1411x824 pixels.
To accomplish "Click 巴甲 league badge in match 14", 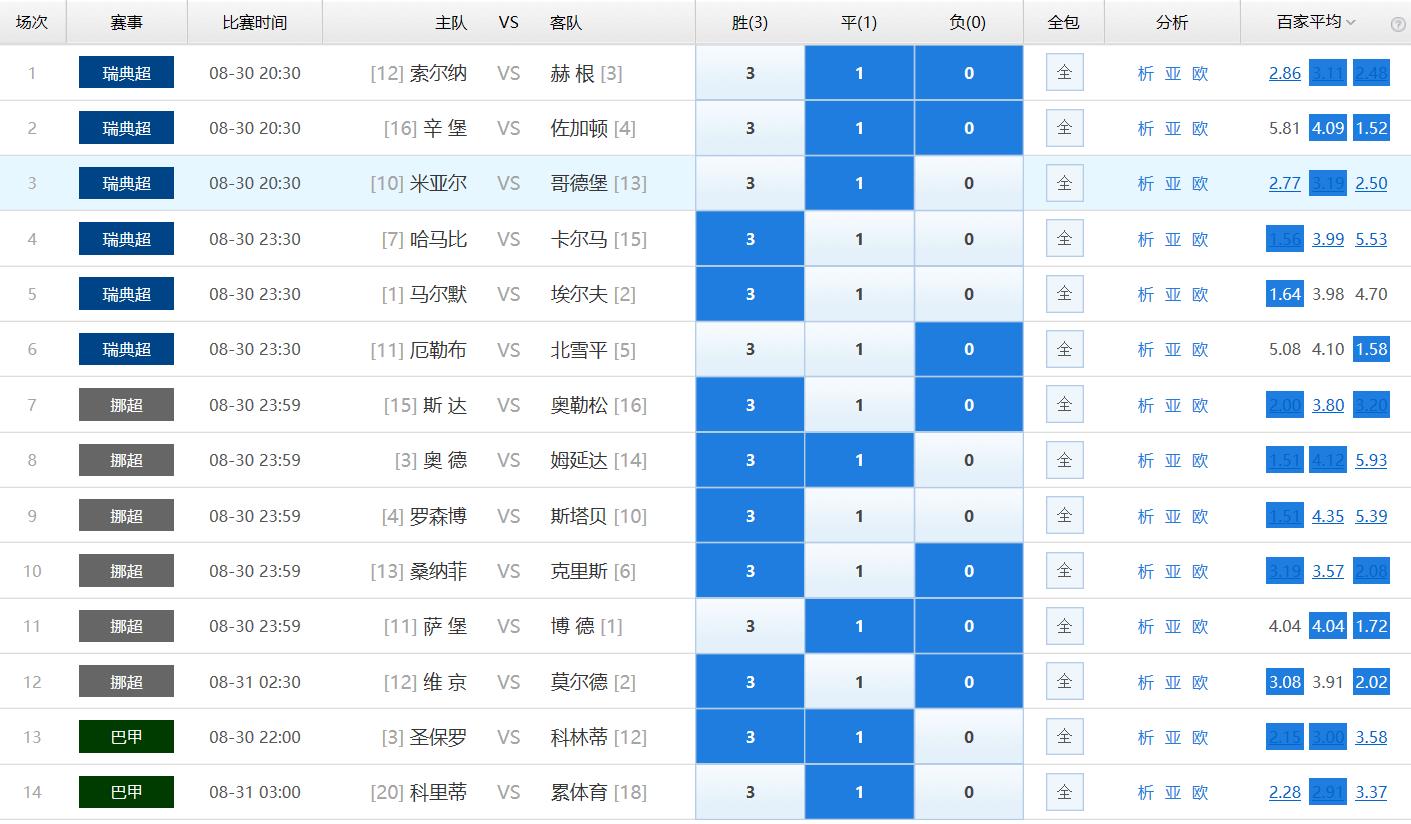I will click(126, 792).
